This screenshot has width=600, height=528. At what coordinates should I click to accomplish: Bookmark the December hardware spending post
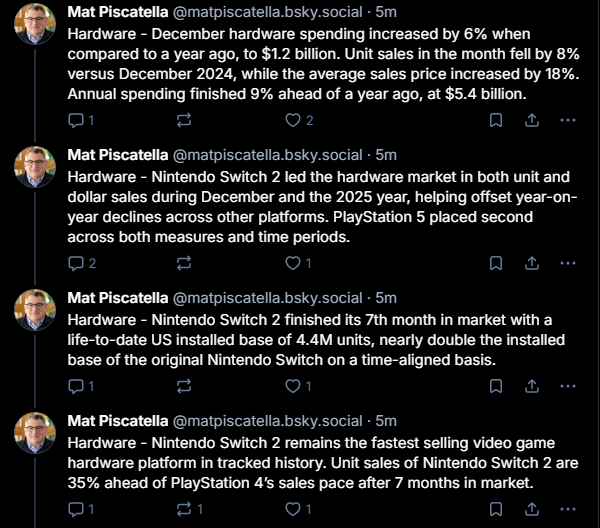pyautogui.click(x=496, y=121)
